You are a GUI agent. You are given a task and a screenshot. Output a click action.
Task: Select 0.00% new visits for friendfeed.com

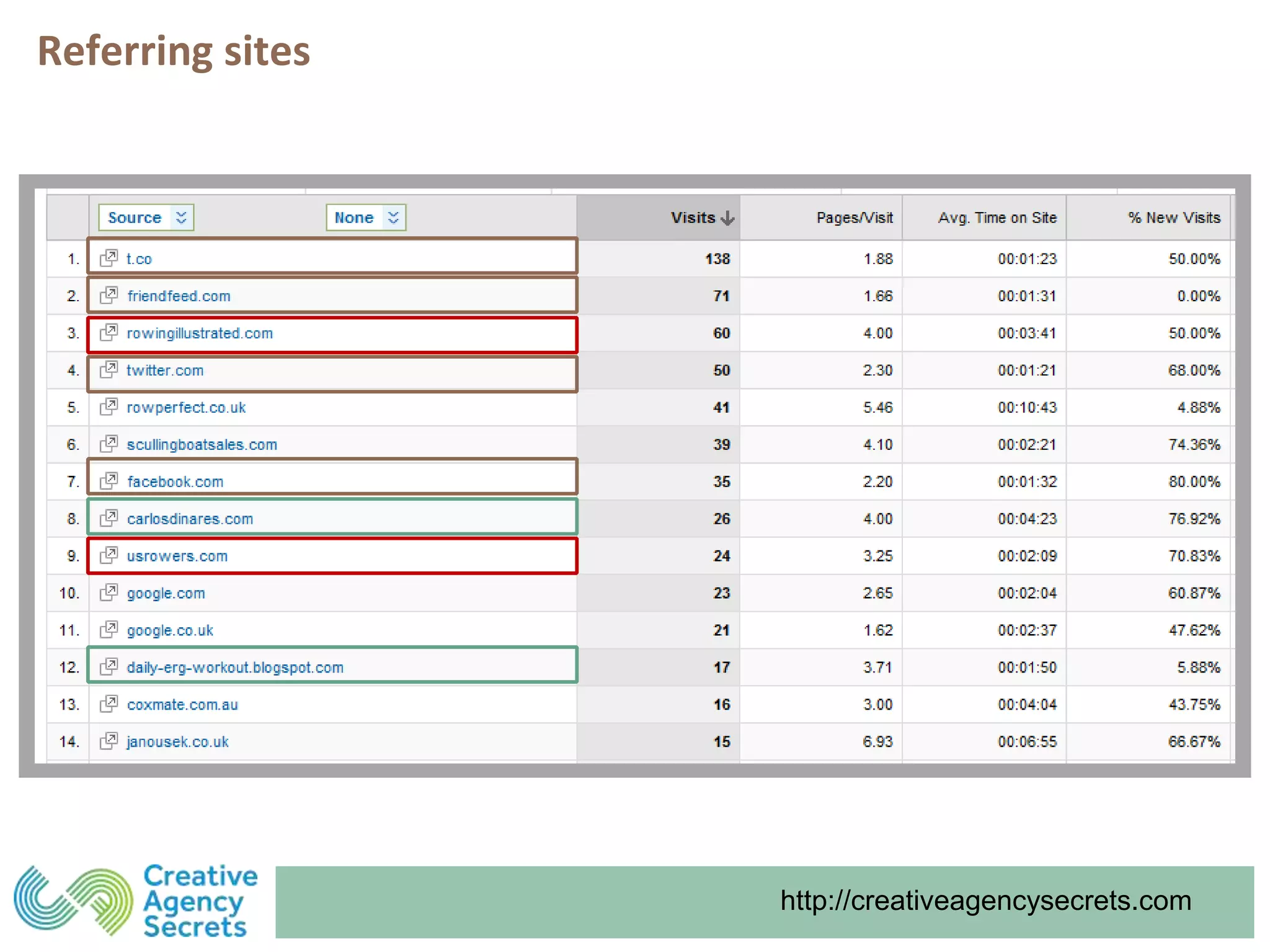[x=1199, y=296]
